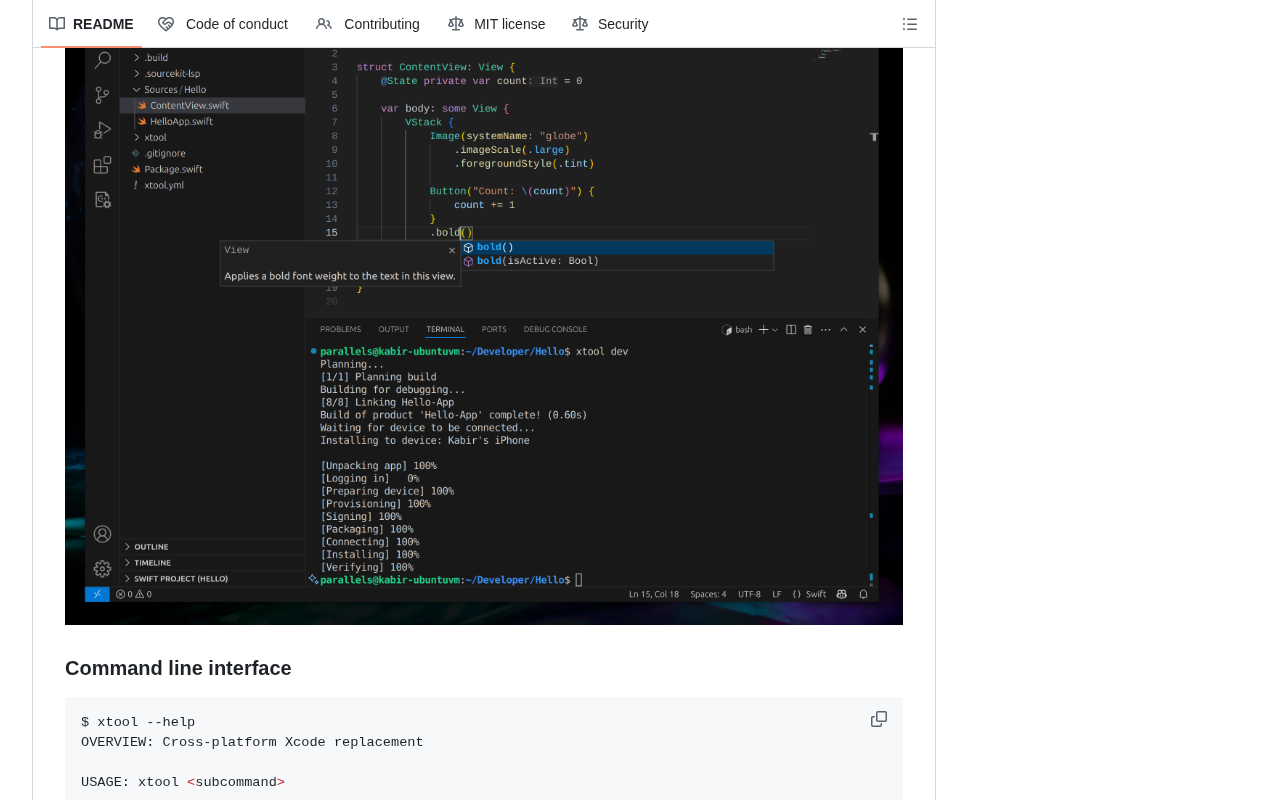The height and width of the screenshot is (800, 1280).
Task: Click the new terminal plus icon
Action: [x=763, y=329]
